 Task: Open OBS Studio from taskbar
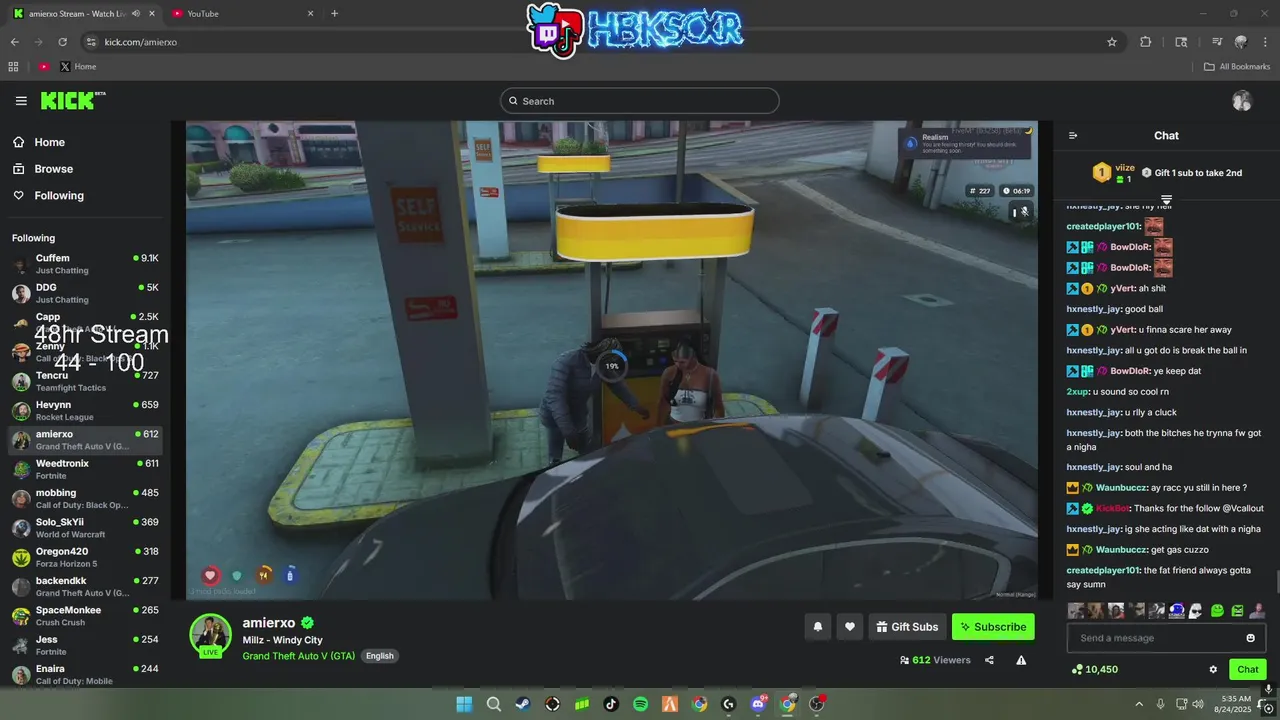click(817, 704)
